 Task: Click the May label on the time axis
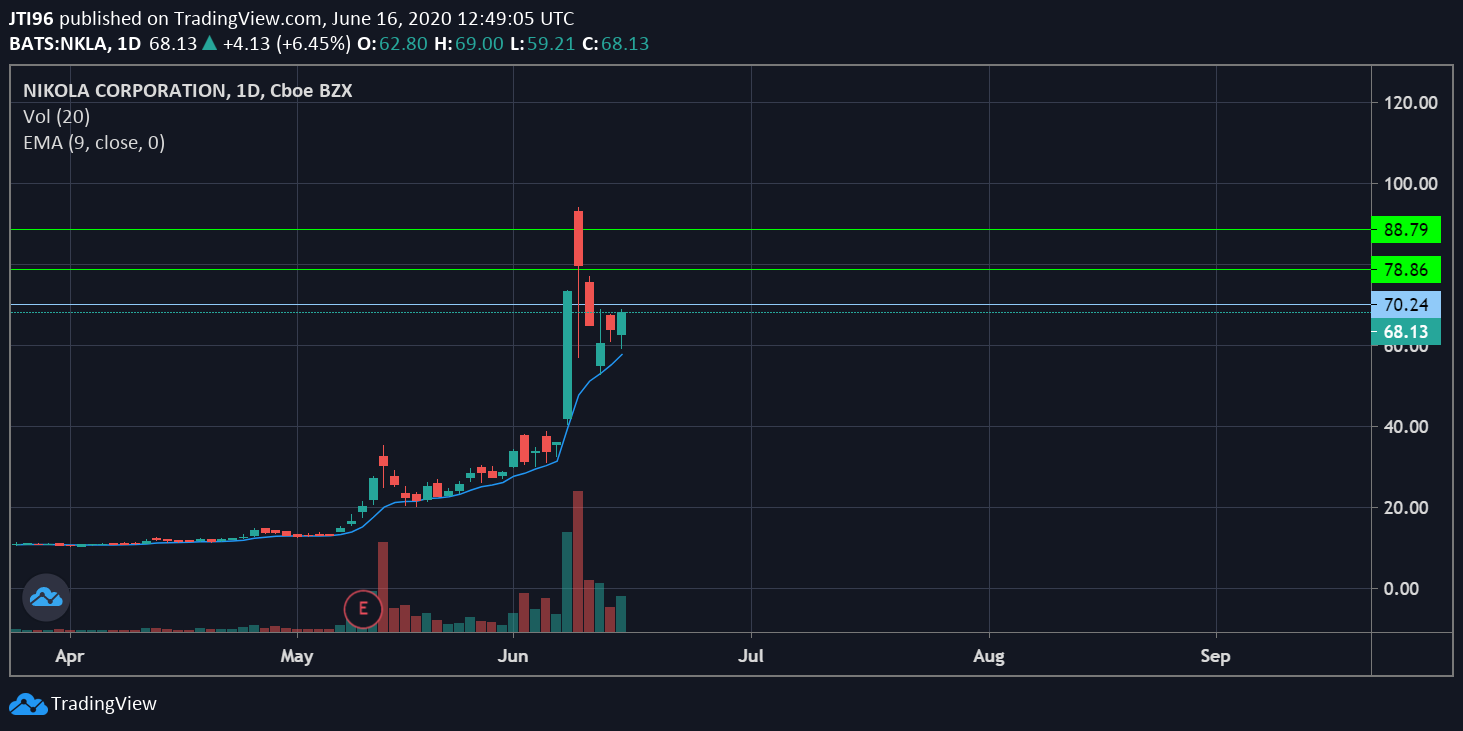[x=297, y=657]
